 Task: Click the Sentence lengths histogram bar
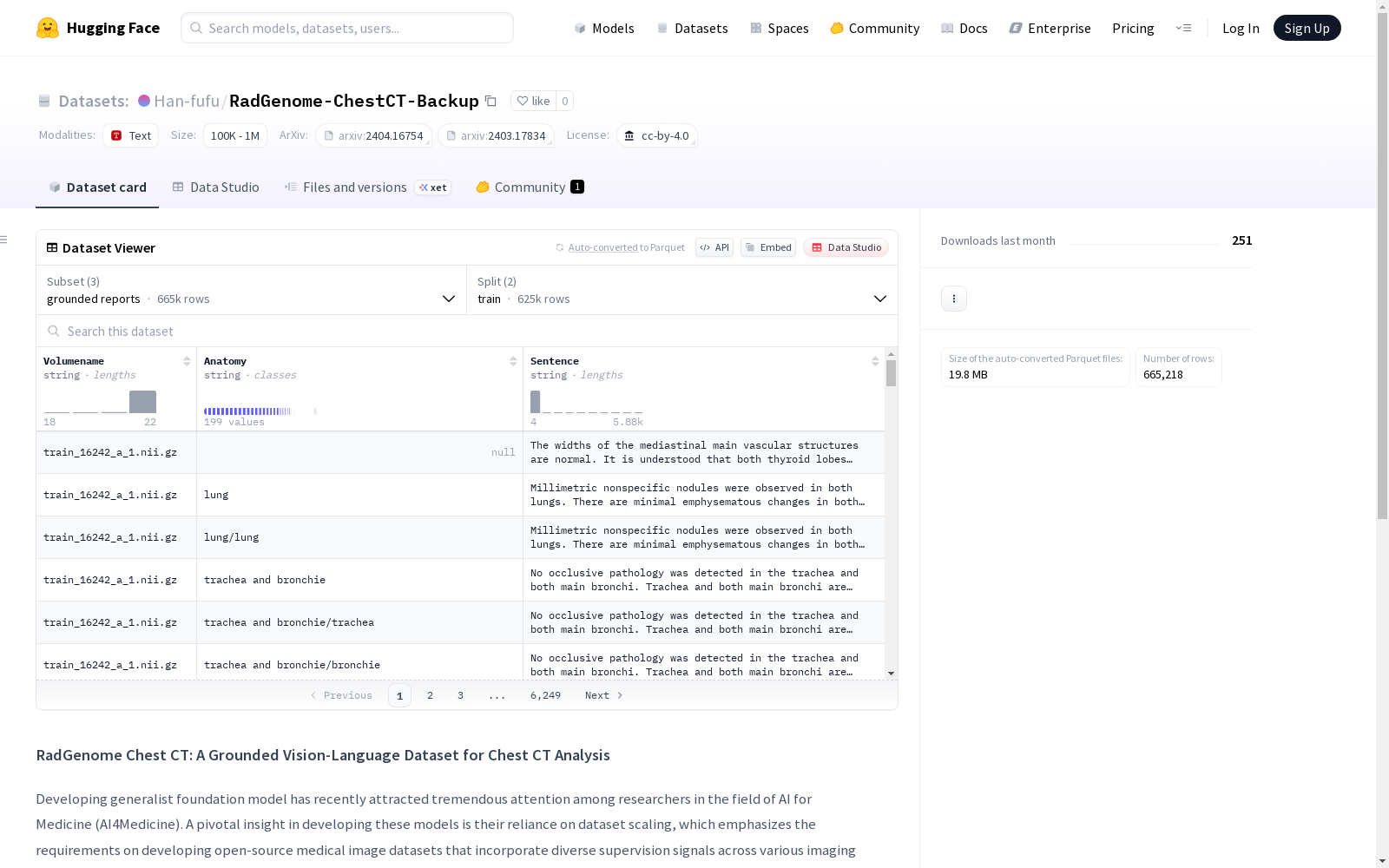[535, 402]
